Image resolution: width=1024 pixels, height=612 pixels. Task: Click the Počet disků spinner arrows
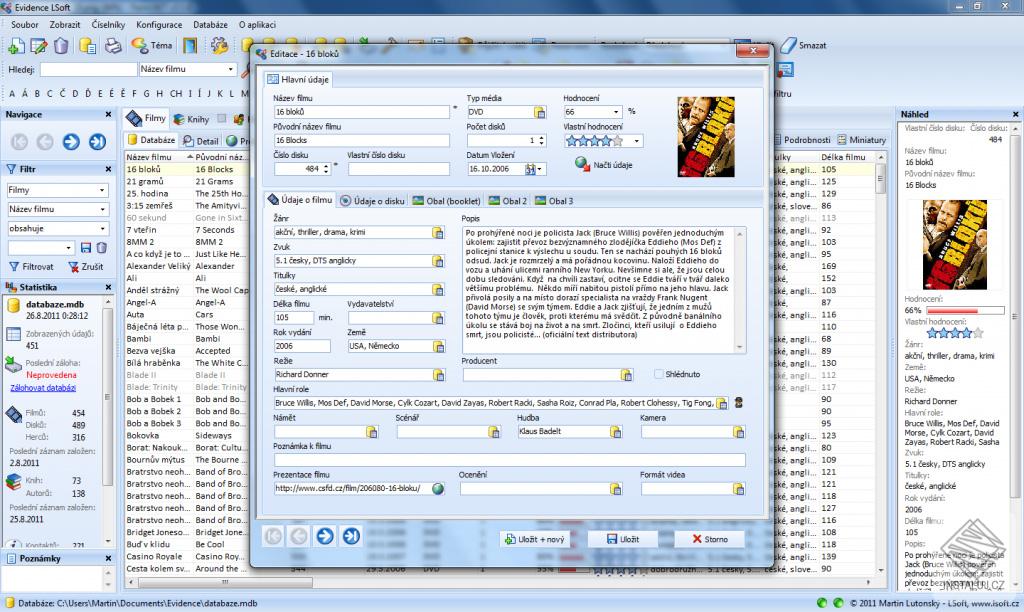point(541,140)
